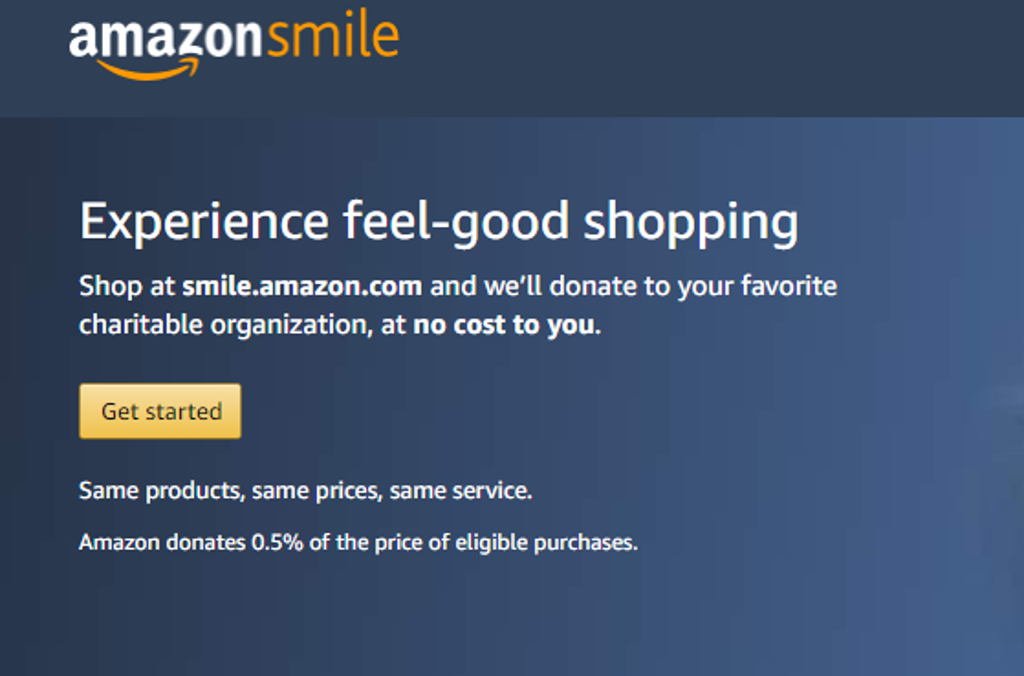Viewport: 1024px width, 676px height.
Task: Click the white "amazon" word in the logo
Action: click(x=165, y=39)
